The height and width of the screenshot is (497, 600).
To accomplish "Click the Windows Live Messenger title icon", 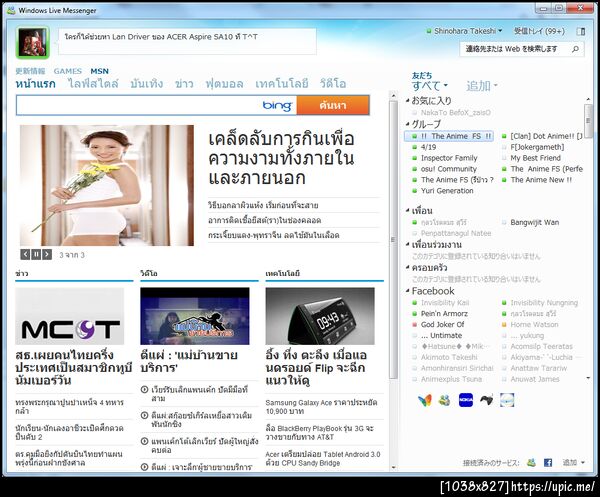I will (x=11, y=10).
